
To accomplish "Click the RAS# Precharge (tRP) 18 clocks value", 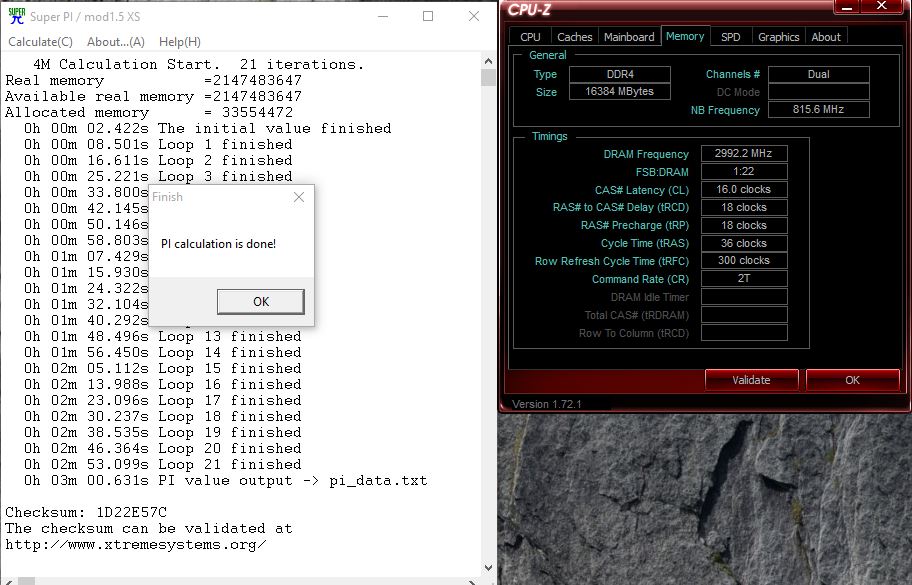I will pos(744,226).
